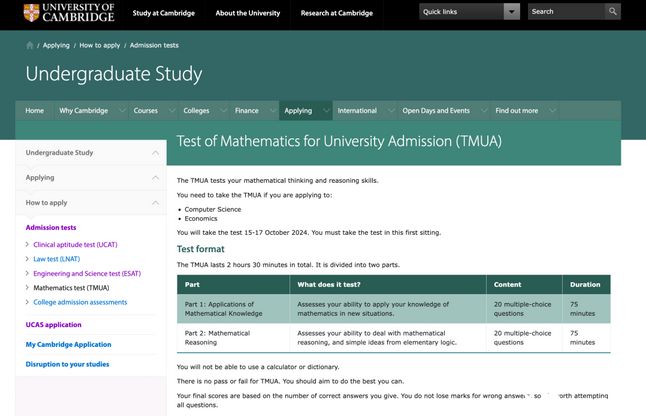Click Quick links text field
Screen dimensions: 646x416
(461, 12)
